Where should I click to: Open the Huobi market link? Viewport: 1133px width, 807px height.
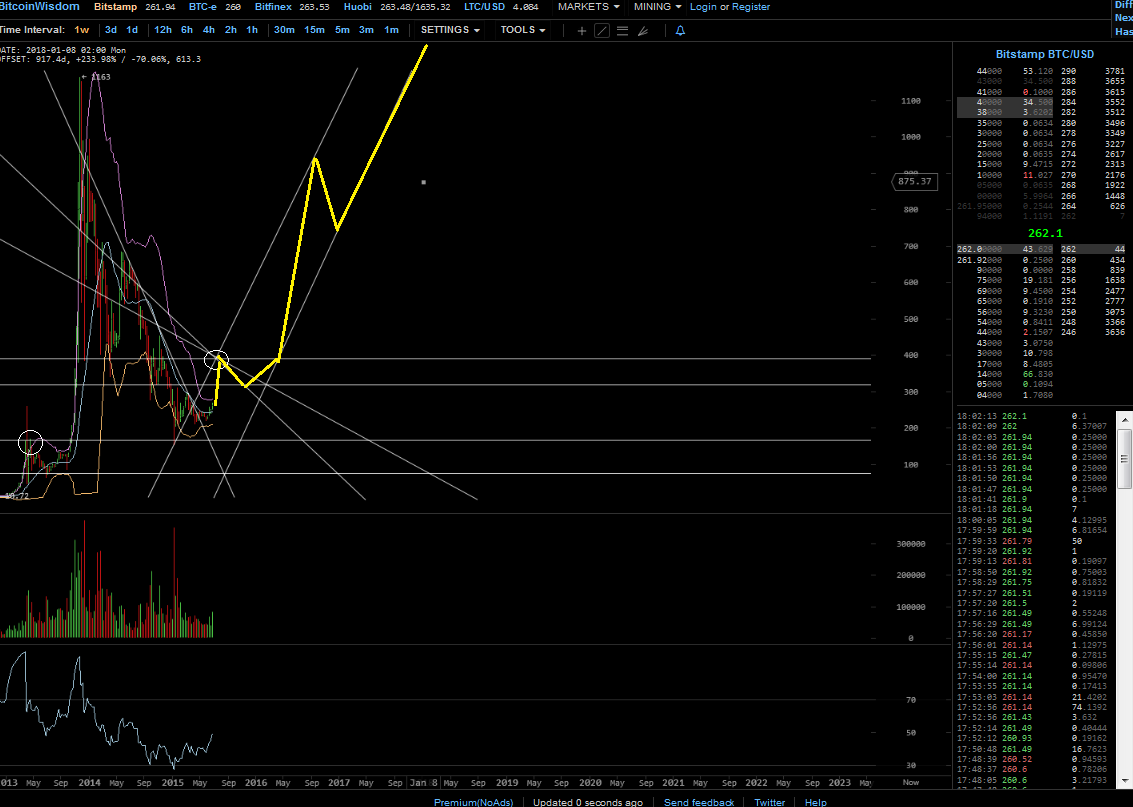point(358,7)
